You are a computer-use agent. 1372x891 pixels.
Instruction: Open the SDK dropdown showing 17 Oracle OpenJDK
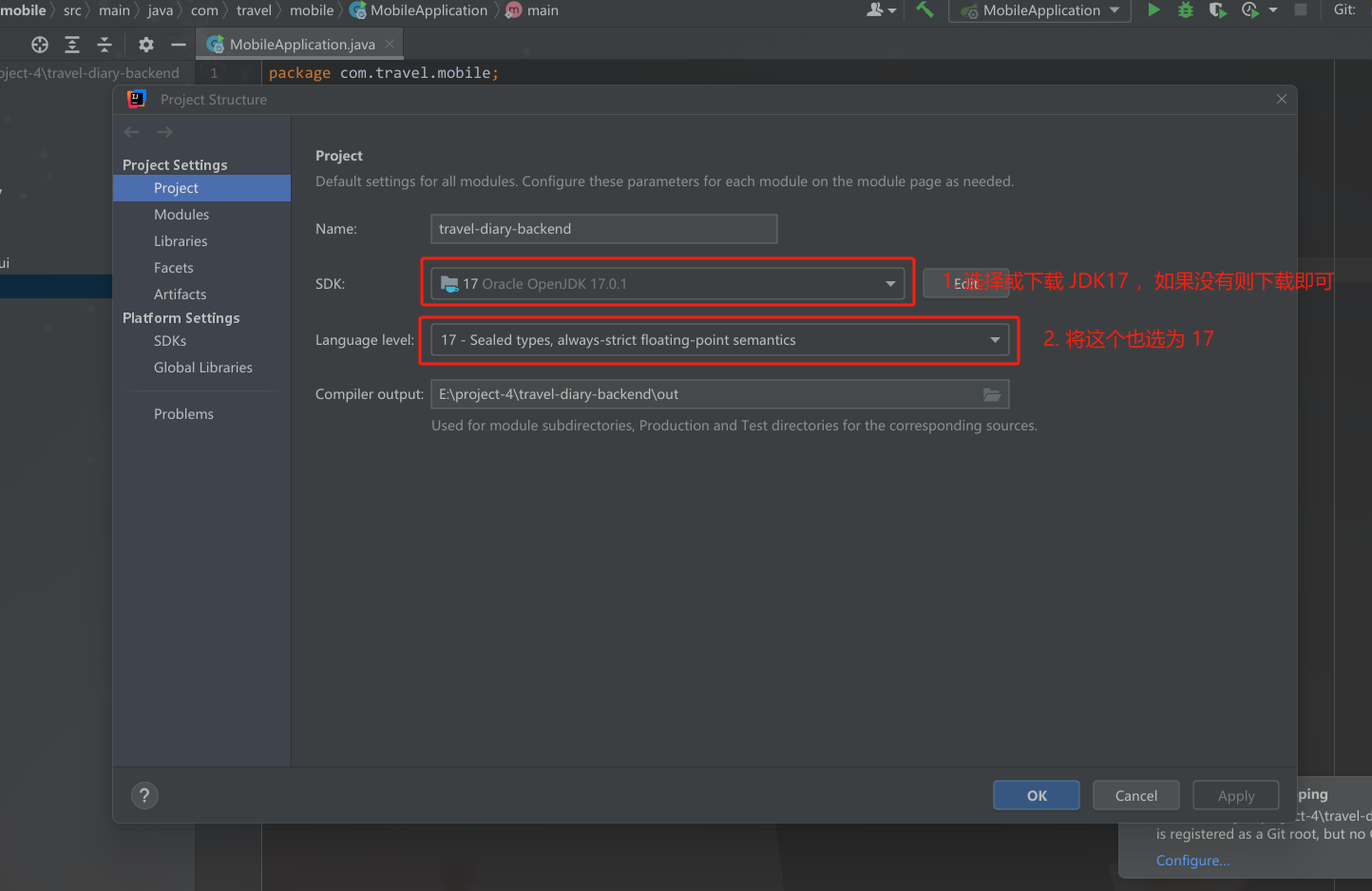pos(668,284)
